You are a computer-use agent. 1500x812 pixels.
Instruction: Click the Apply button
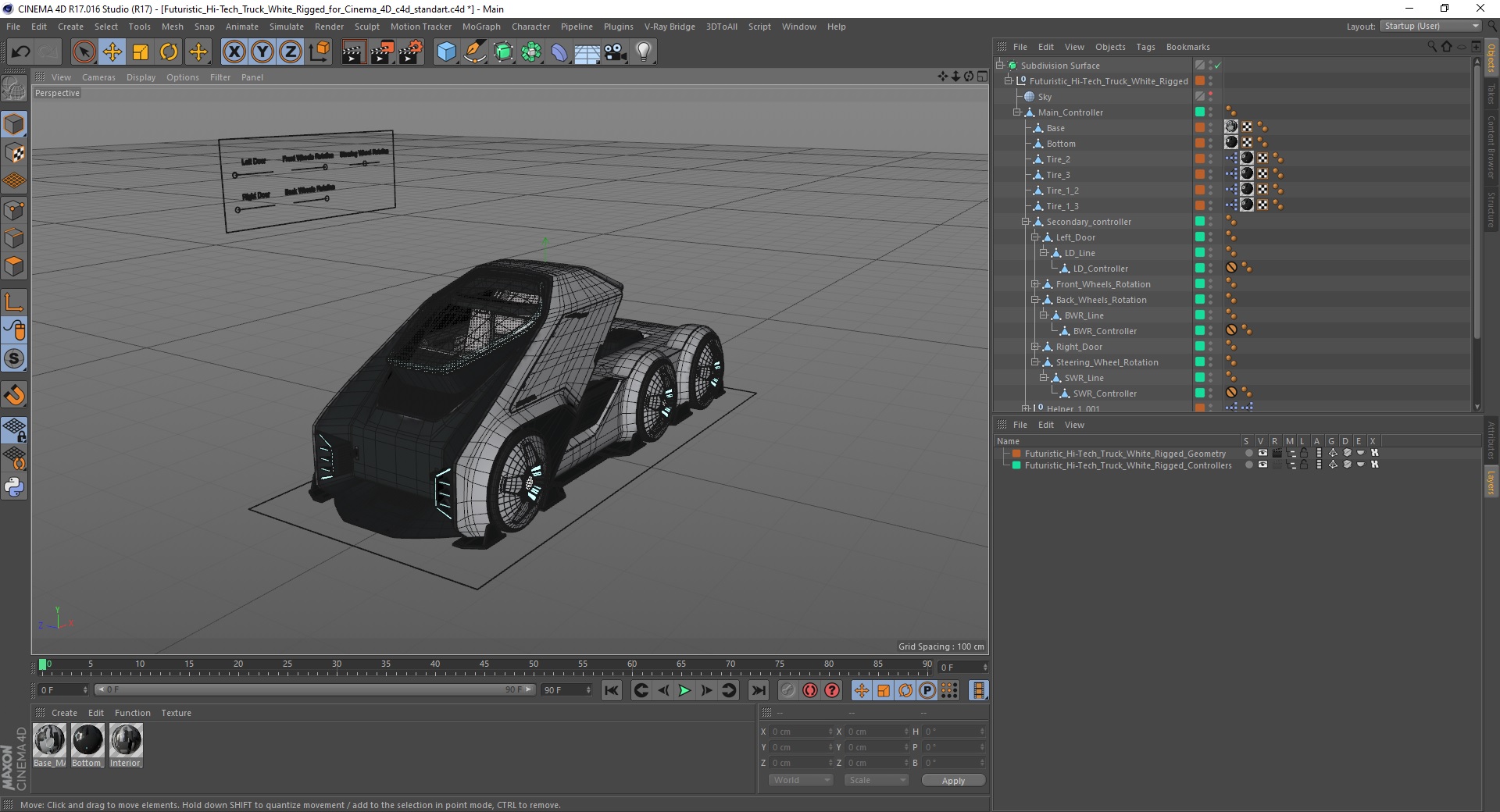953,780
